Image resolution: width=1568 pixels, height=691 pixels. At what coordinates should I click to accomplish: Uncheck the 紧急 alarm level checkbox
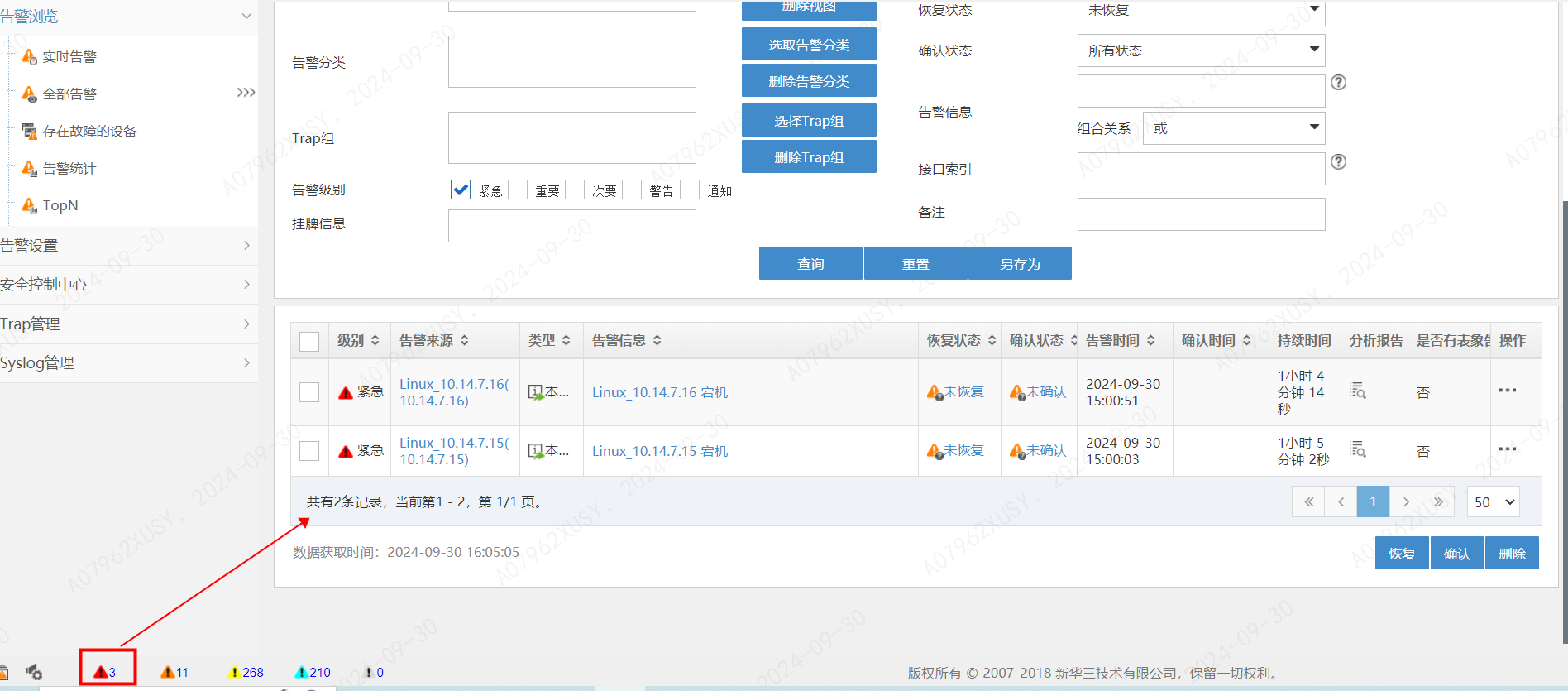click(461, 190)
